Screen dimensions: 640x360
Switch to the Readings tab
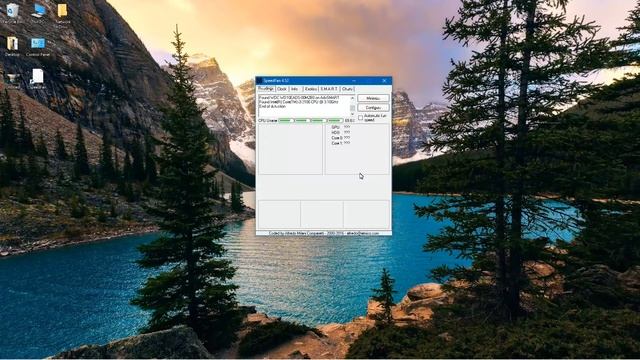pyautogui.click(x=266, y=89)
